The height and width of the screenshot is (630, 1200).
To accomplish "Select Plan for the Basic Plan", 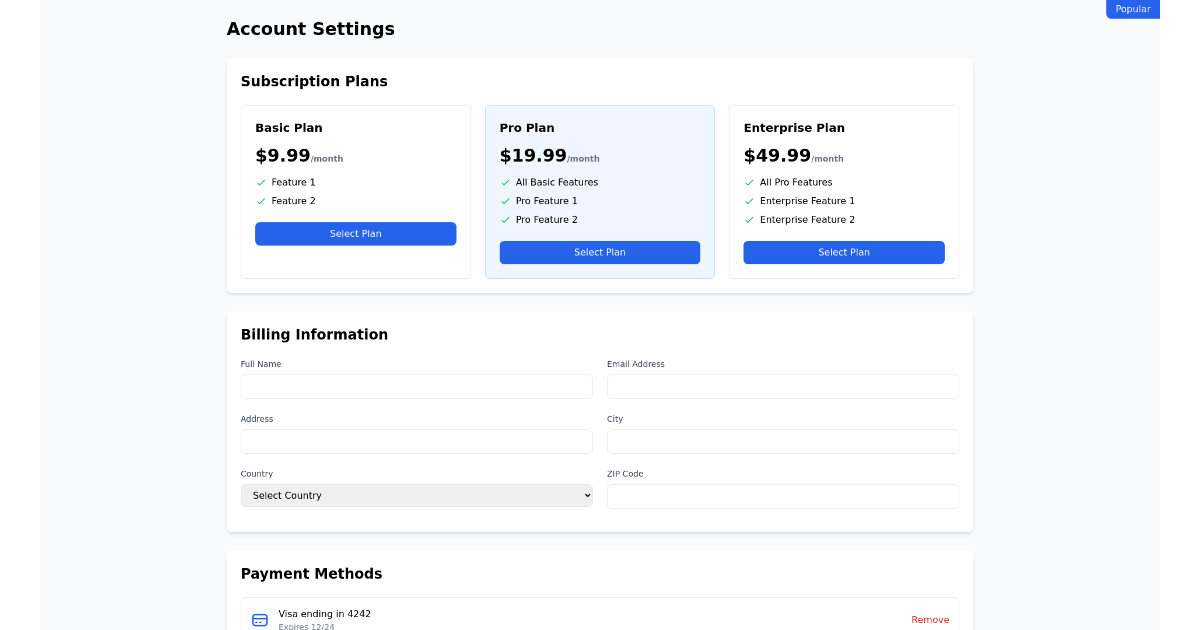I will (x=355, y=233).
